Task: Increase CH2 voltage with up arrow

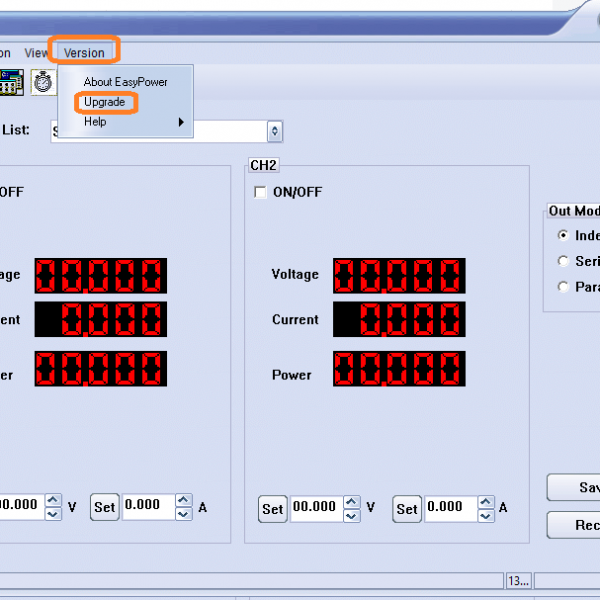Action: coord(352,500)
